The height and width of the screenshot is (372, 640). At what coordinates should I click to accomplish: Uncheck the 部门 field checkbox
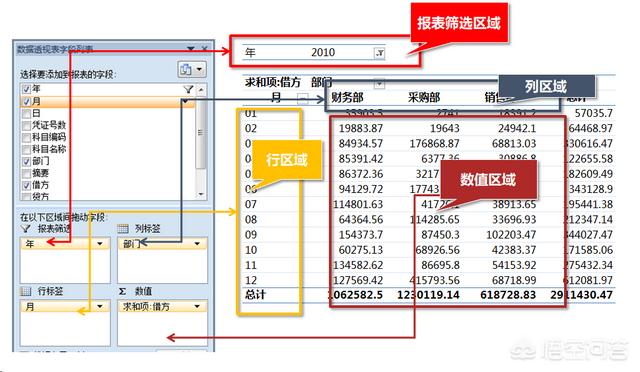[27, 161]
